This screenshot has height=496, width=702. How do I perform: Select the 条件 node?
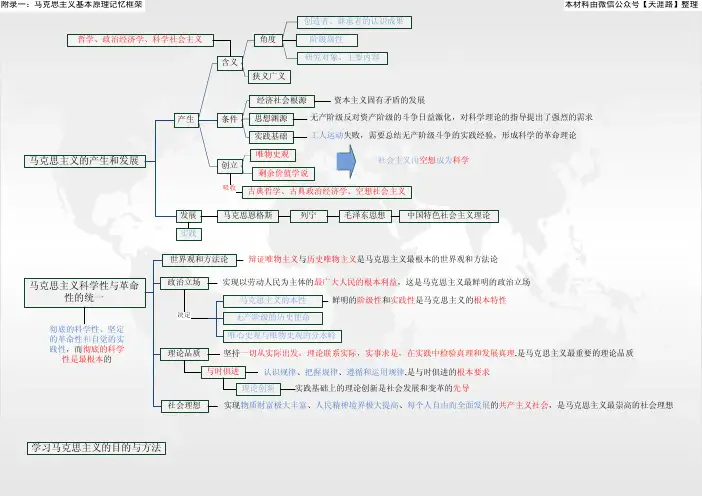coord(230,119)
